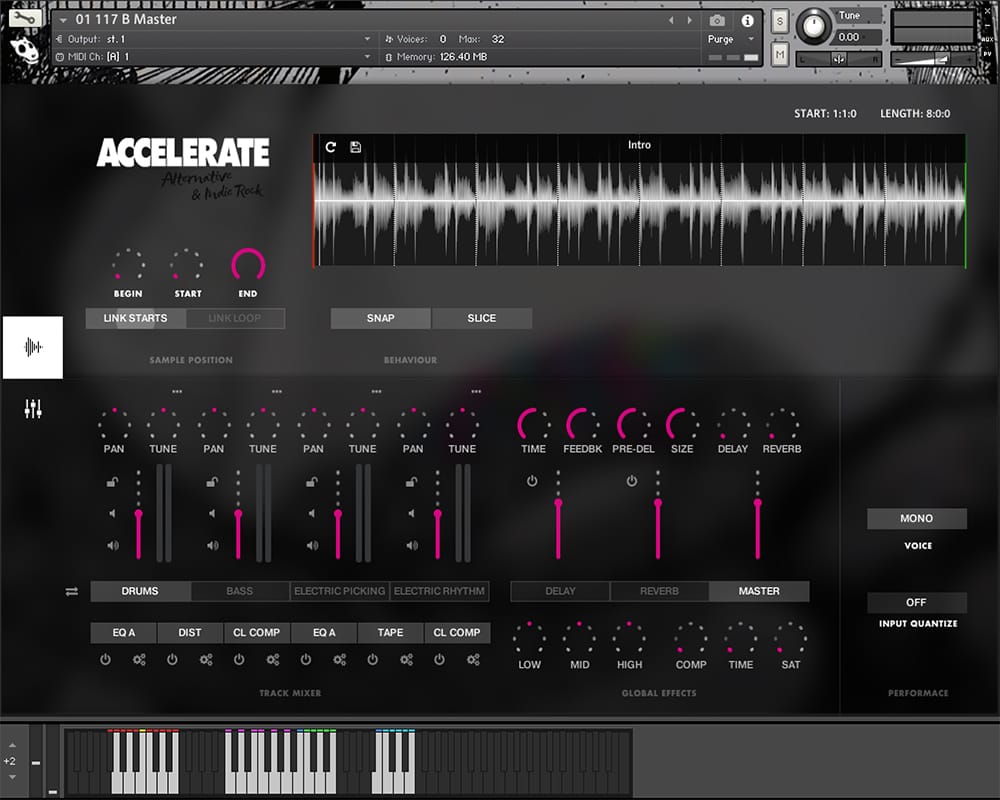
Task: Click the camera snapshot icon
Action: [717, 20]
